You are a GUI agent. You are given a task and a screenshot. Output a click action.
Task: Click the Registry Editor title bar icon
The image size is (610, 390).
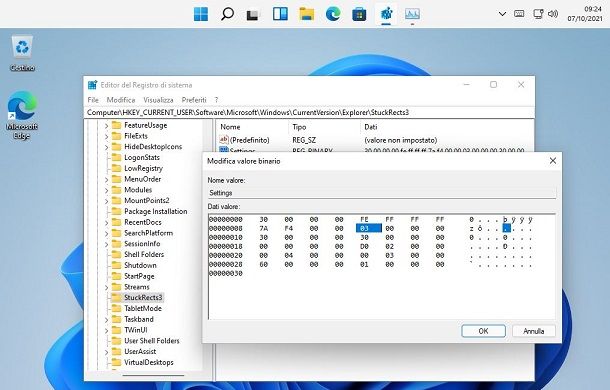(93, 85)
